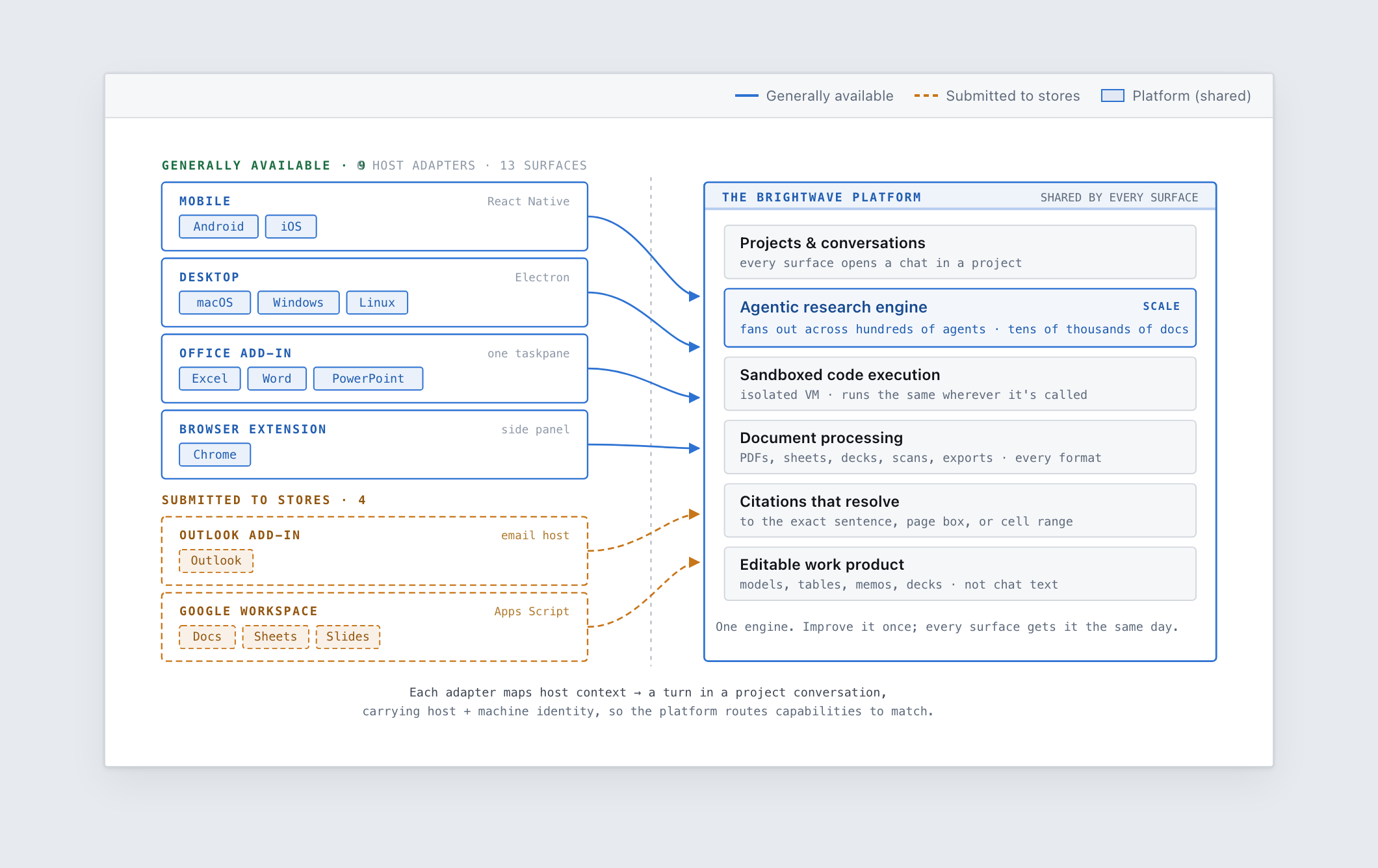Click the macOS chip under Desktop
This screenshot has height=868, width=1378.
214,303
